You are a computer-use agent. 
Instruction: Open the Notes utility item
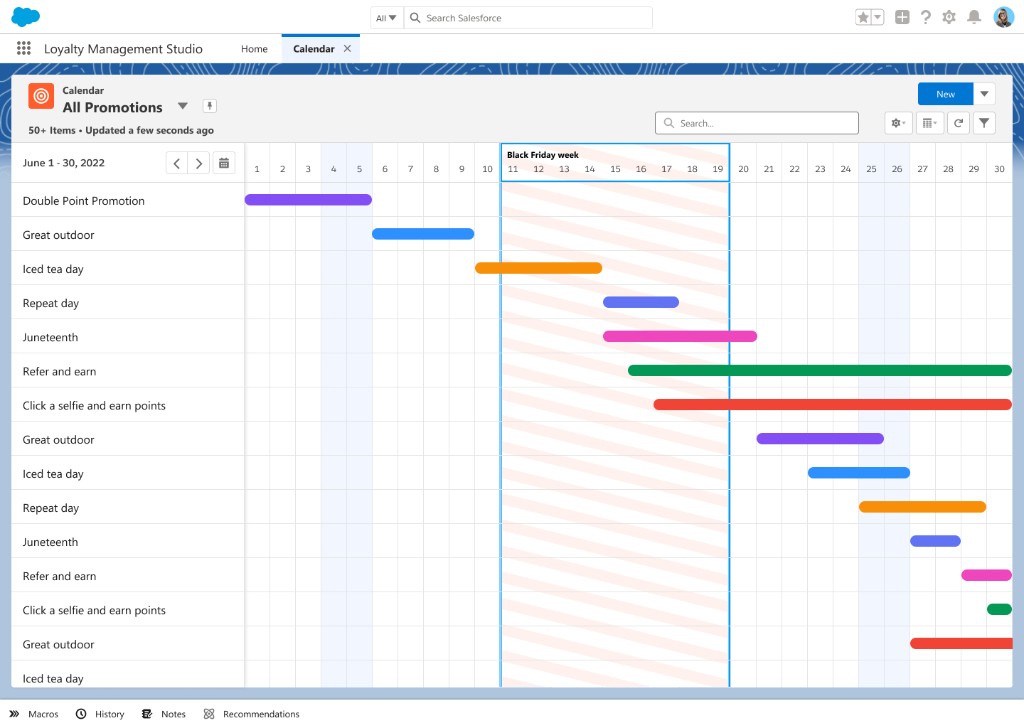pos(164,714)
